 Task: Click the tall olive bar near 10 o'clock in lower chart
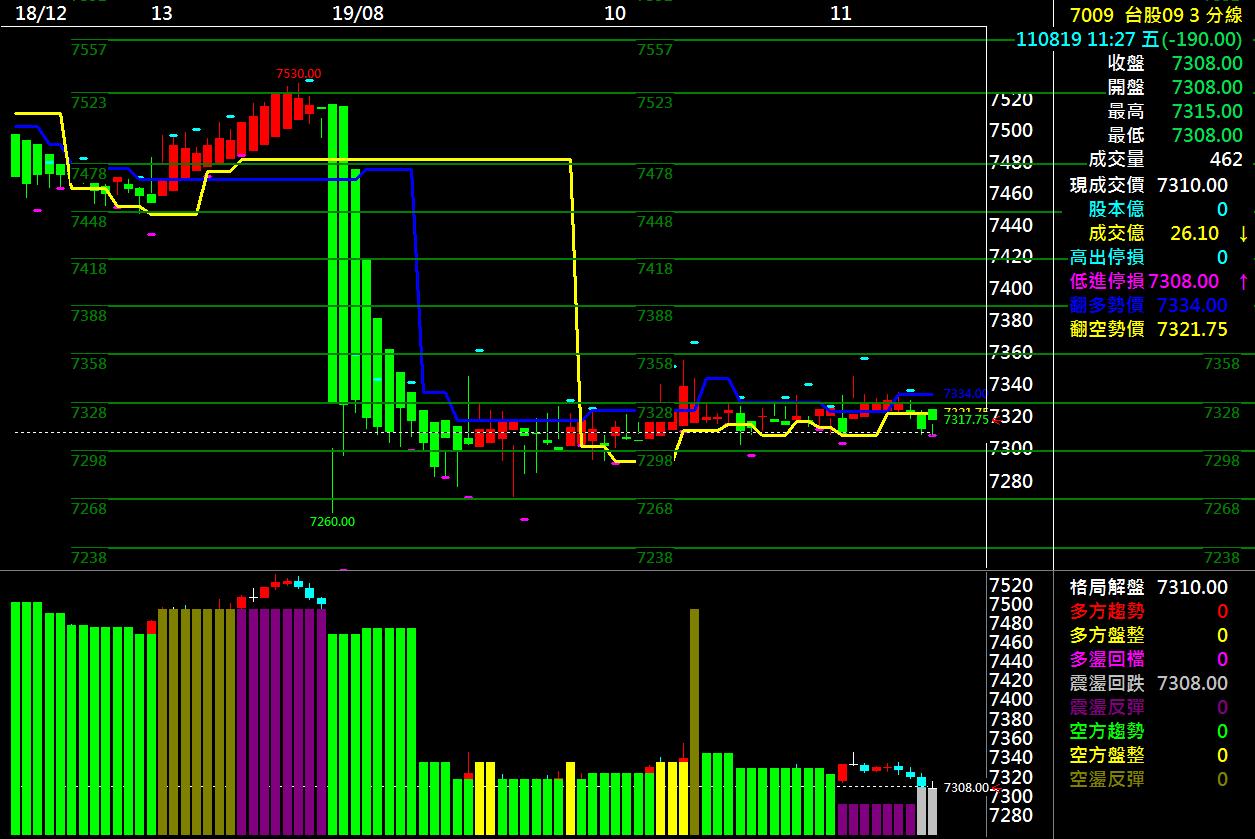[694, 722]
